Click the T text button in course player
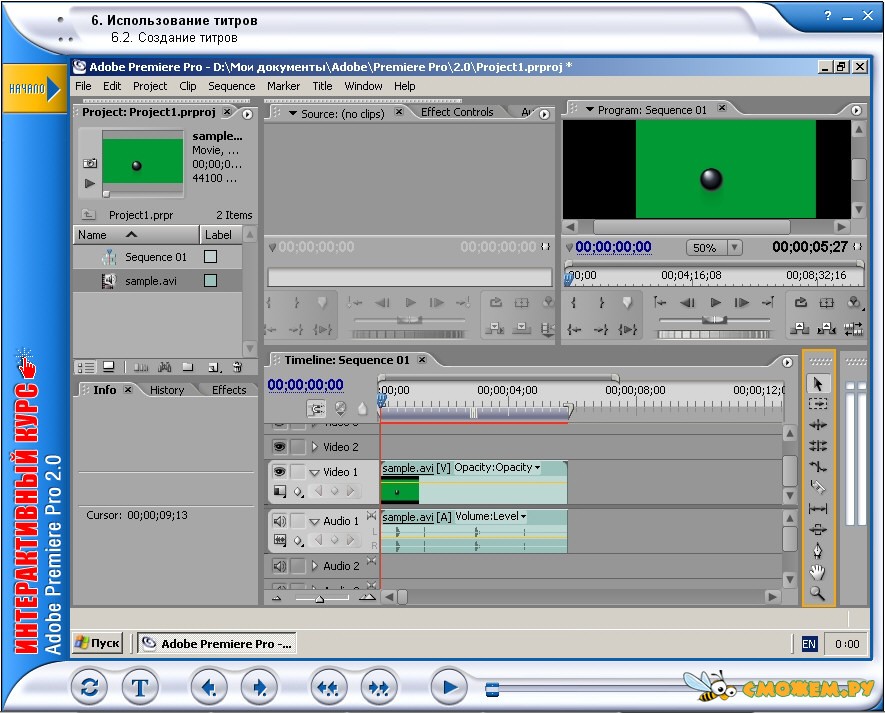The width and height of the screenshot is (885, 713). coord(140,687)
